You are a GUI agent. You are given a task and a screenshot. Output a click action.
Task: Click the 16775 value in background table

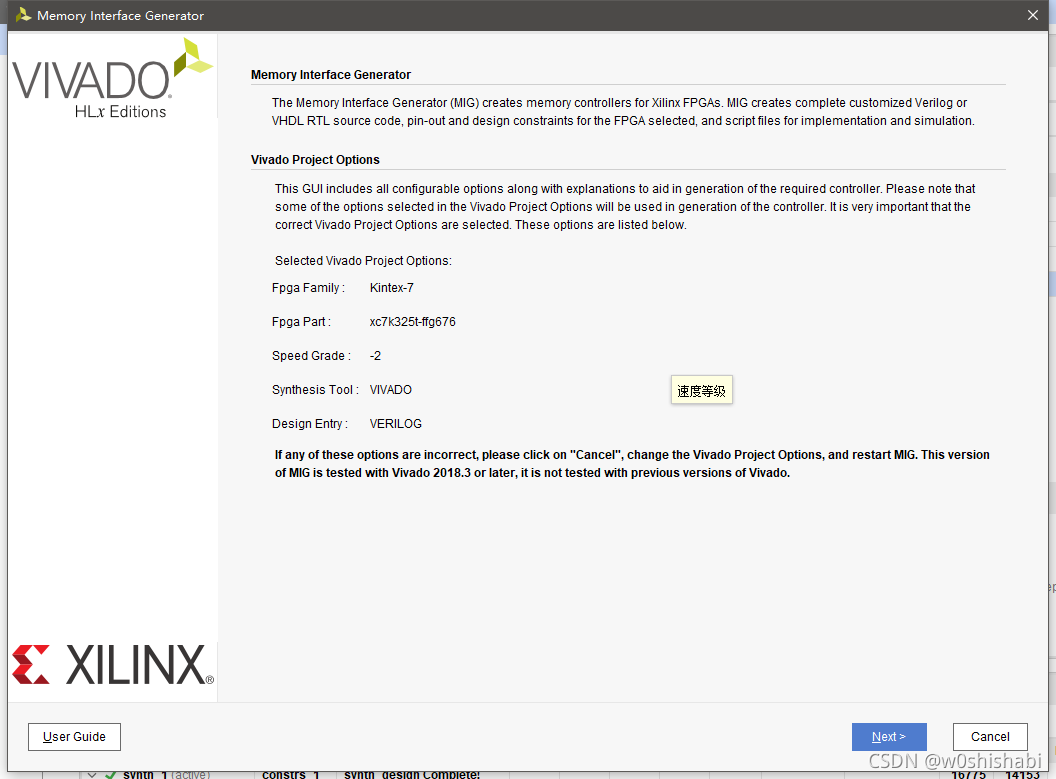tap(968, 775)
